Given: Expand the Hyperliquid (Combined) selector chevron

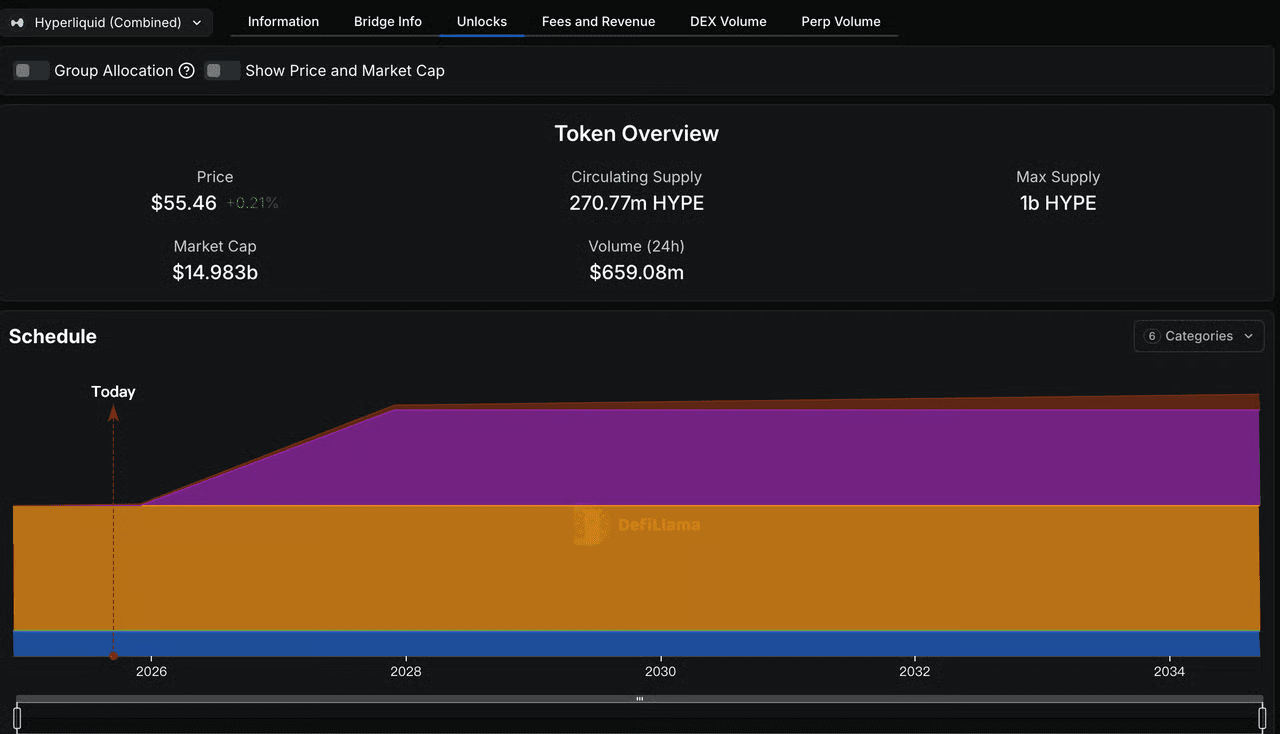Looking at the screenshot, I should coord(197,22).
